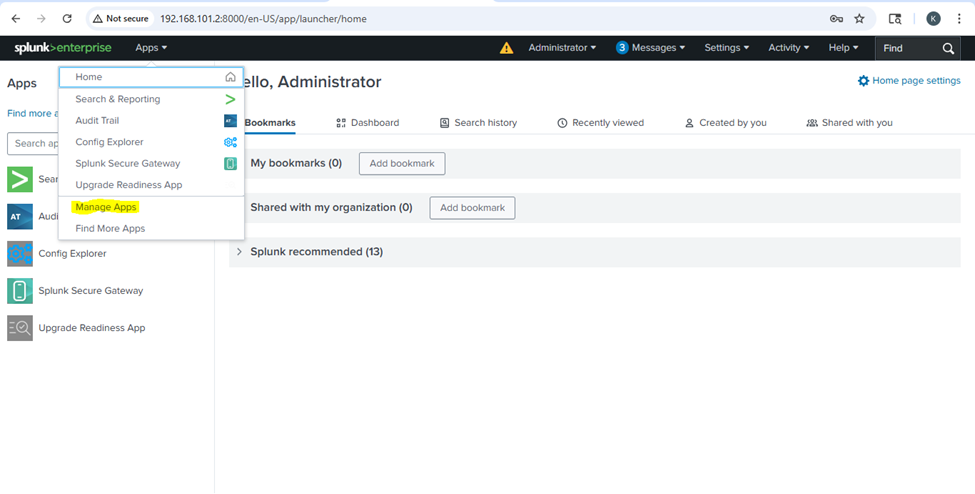Click the My bookmarks (0) heading
Viewport: 975px width, 494px height.
pyautogui.click(x=296, y=163)
